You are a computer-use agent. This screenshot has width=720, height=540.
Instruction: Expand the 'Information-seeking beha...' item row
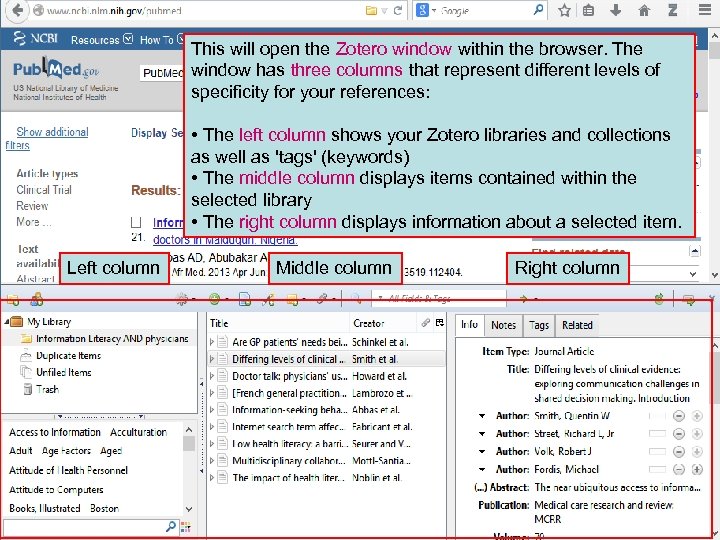(212, 410)
